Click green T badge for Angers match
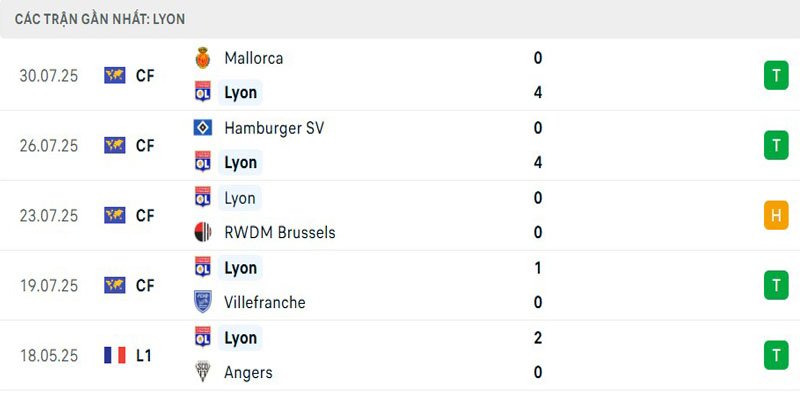The width and height of the screenshot is (800, 400). click(776, 355)
